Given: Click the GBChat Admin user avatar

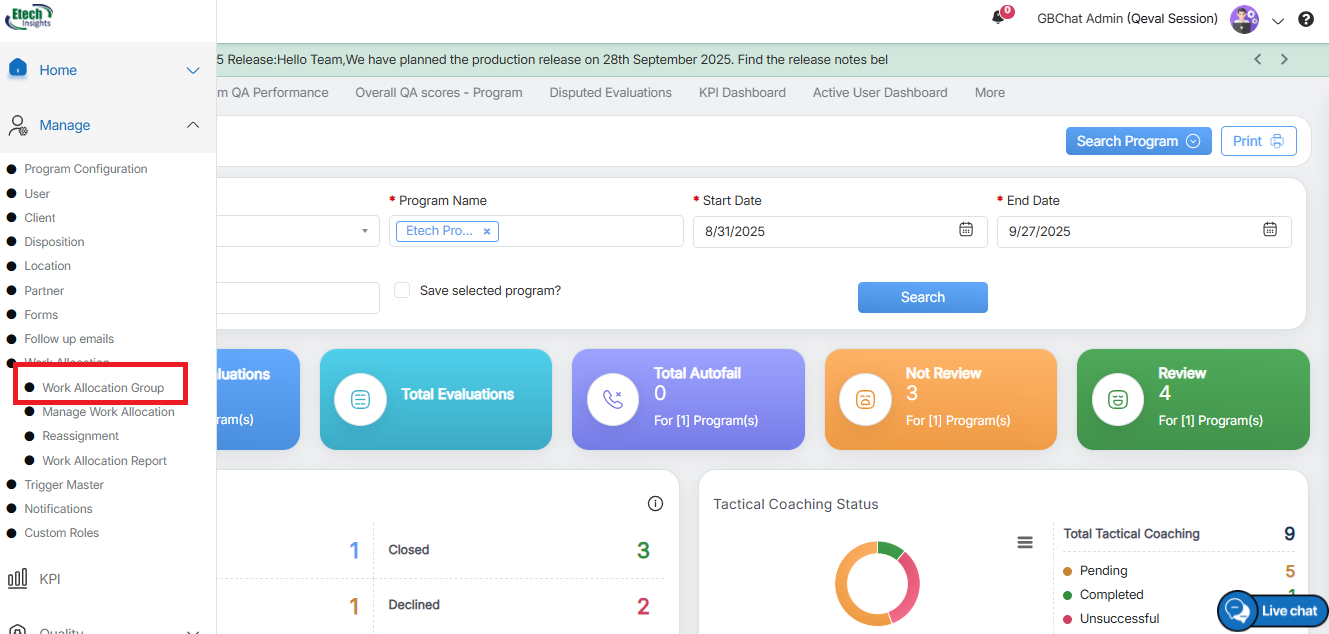Looking at the screenshot, I should click(1244, 19).
